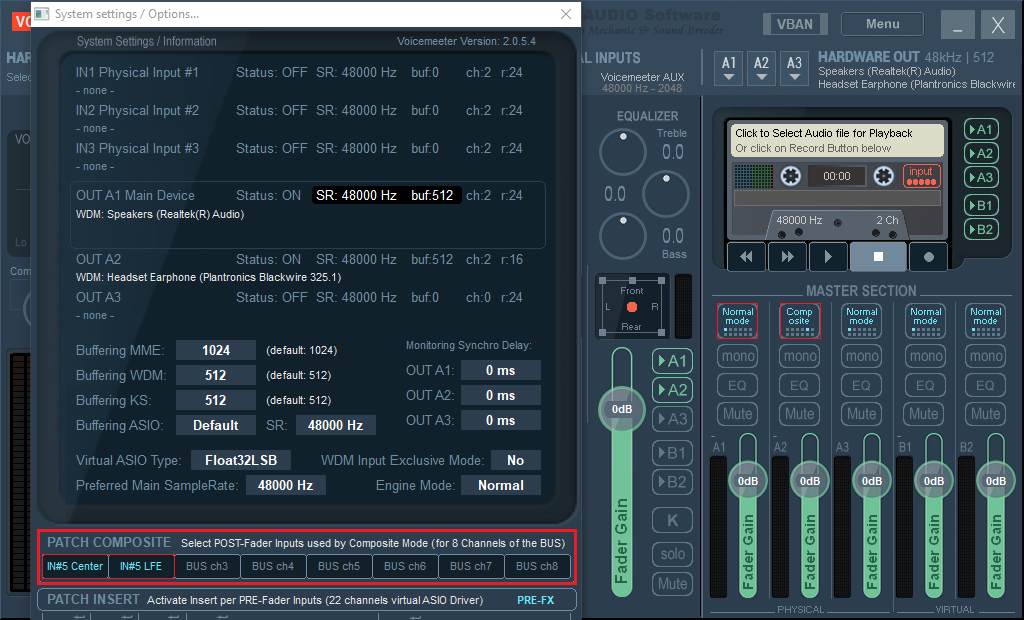Image resolution: width=1024 pixels, height=620 pixels.
Task: Start playback on the cassette recorder
Action: click(828, 257)
